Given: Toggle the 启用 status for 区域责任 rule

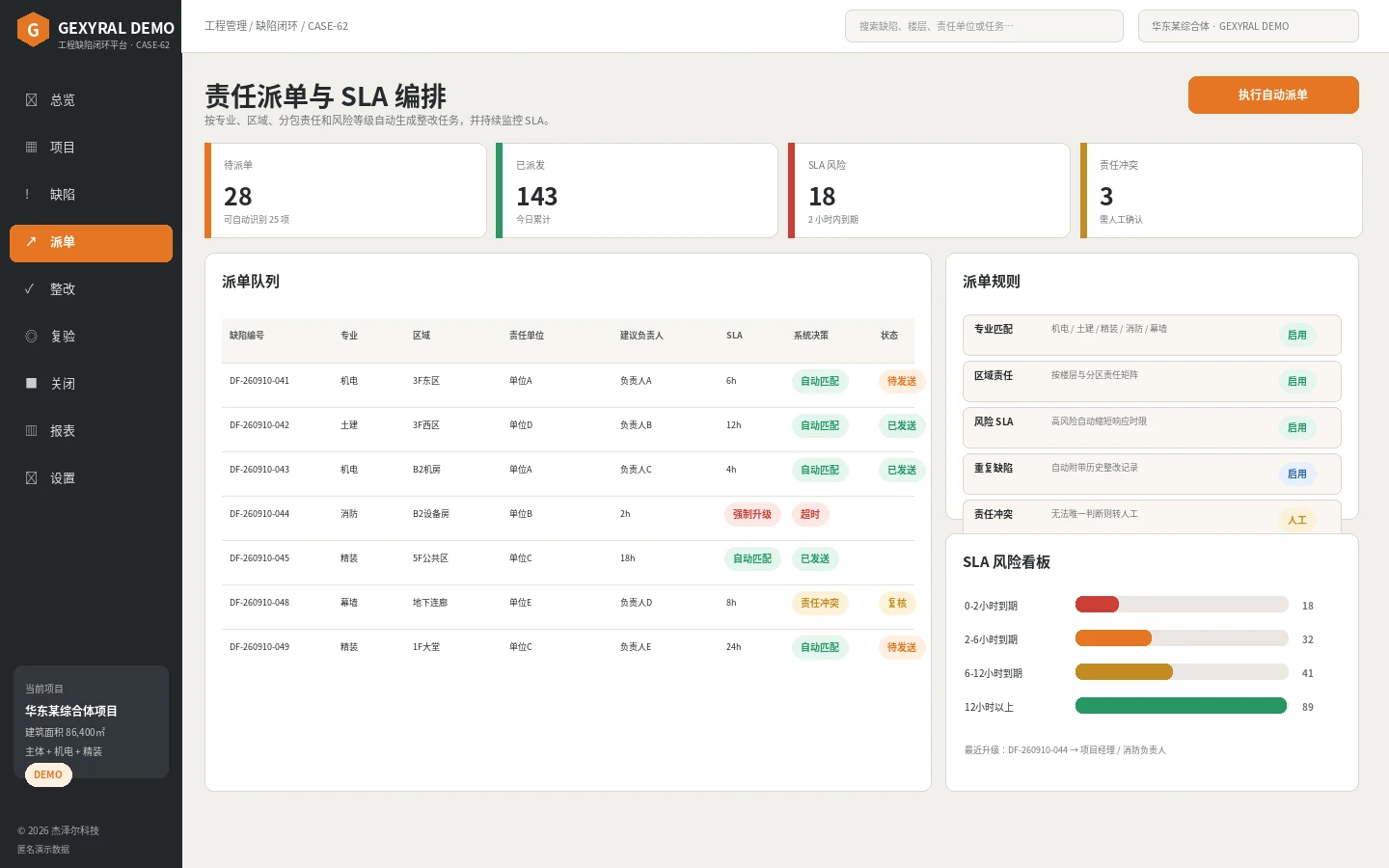Looking at the screenshot, I should 1297,382.
